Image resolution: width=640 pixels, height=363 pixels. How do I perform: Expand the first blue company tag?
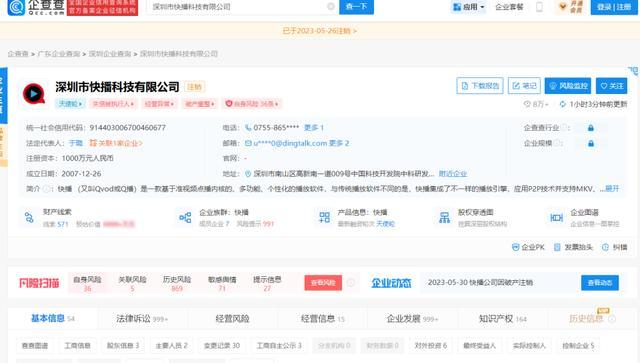[x=70, y=104]
